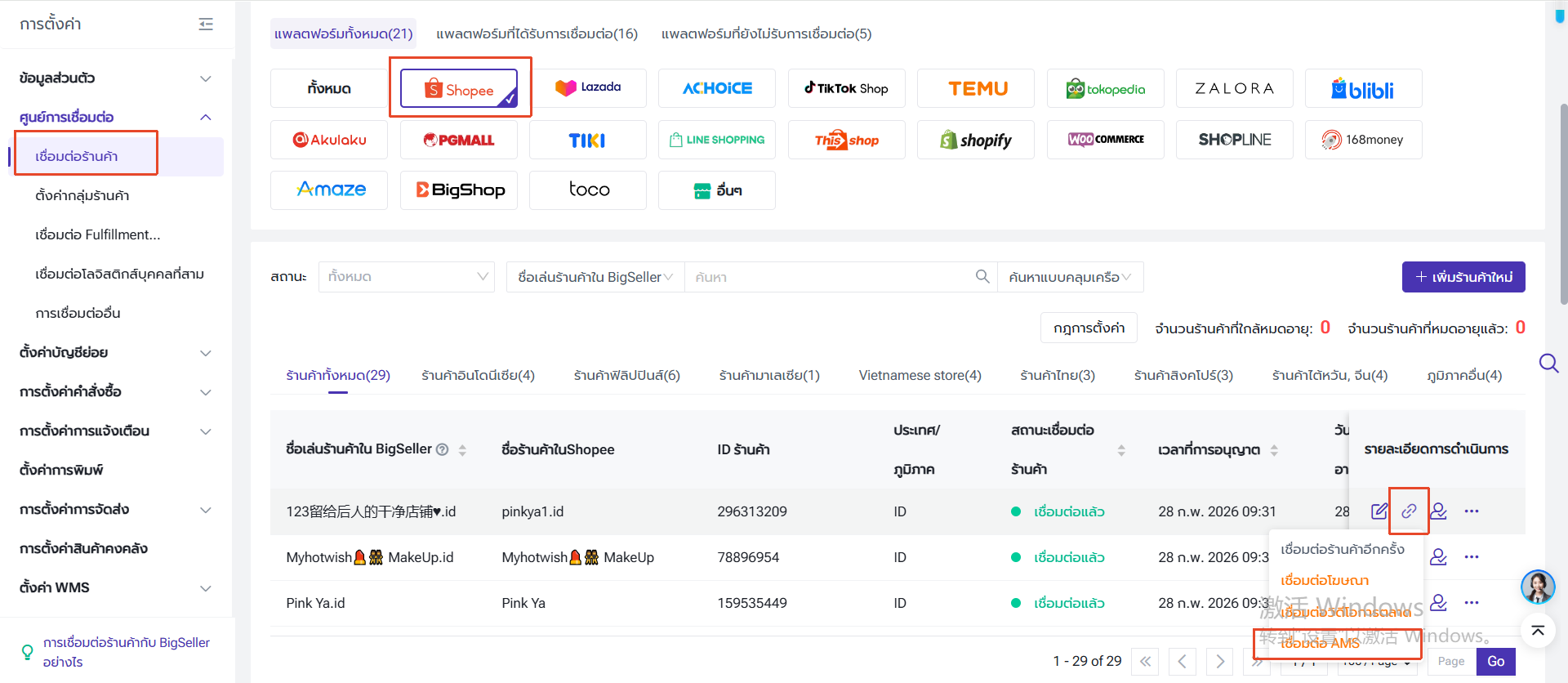Sort by ชื่อเล่นร้านค้าใน BigSeller column

[x=462, y=450]
